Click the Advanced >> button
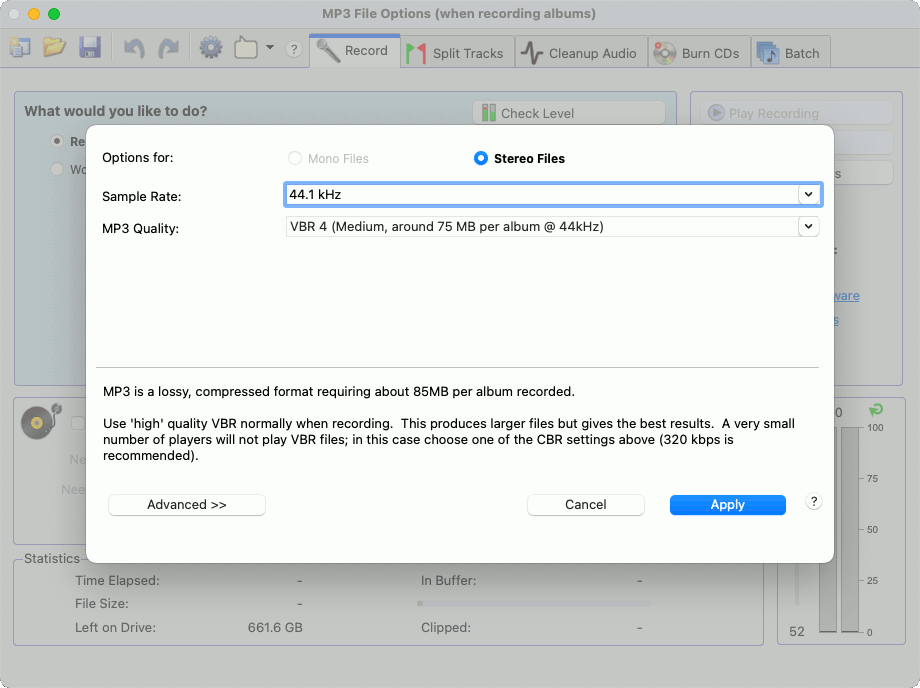The image size is (920, 688). click(187, 505)
